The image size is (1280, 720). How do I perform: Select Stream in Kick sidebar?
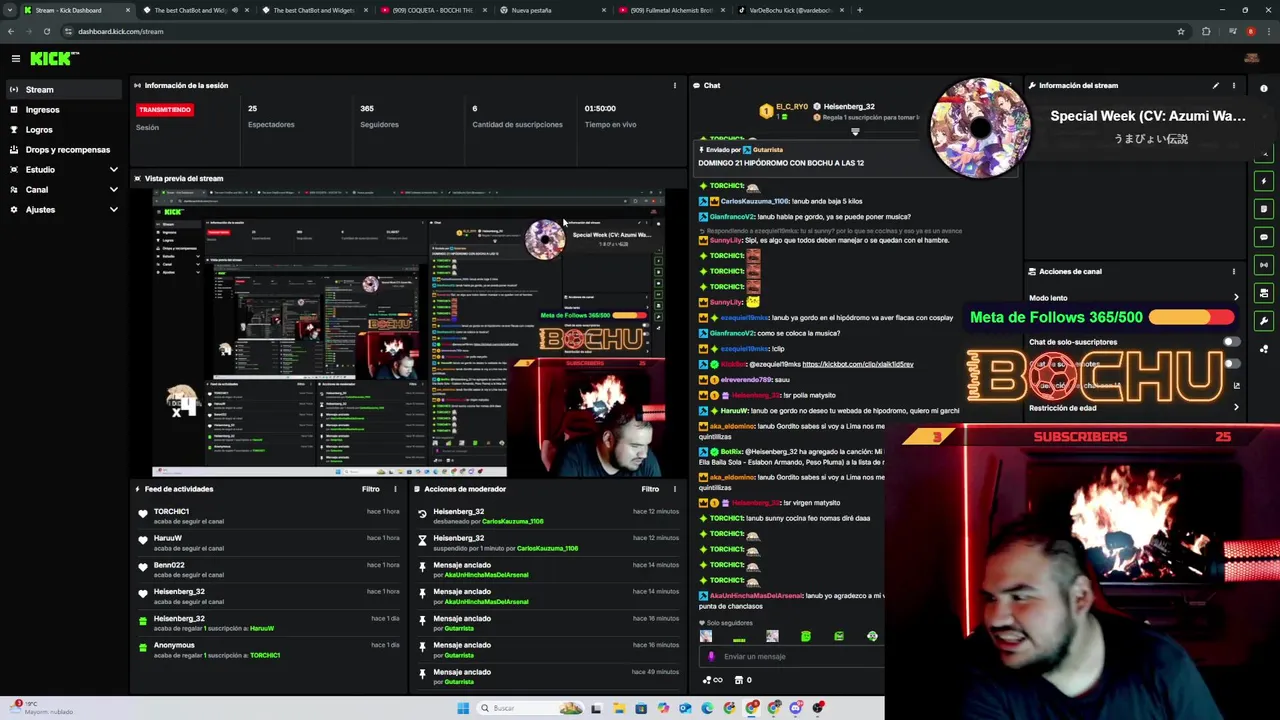tap(64, 89)
